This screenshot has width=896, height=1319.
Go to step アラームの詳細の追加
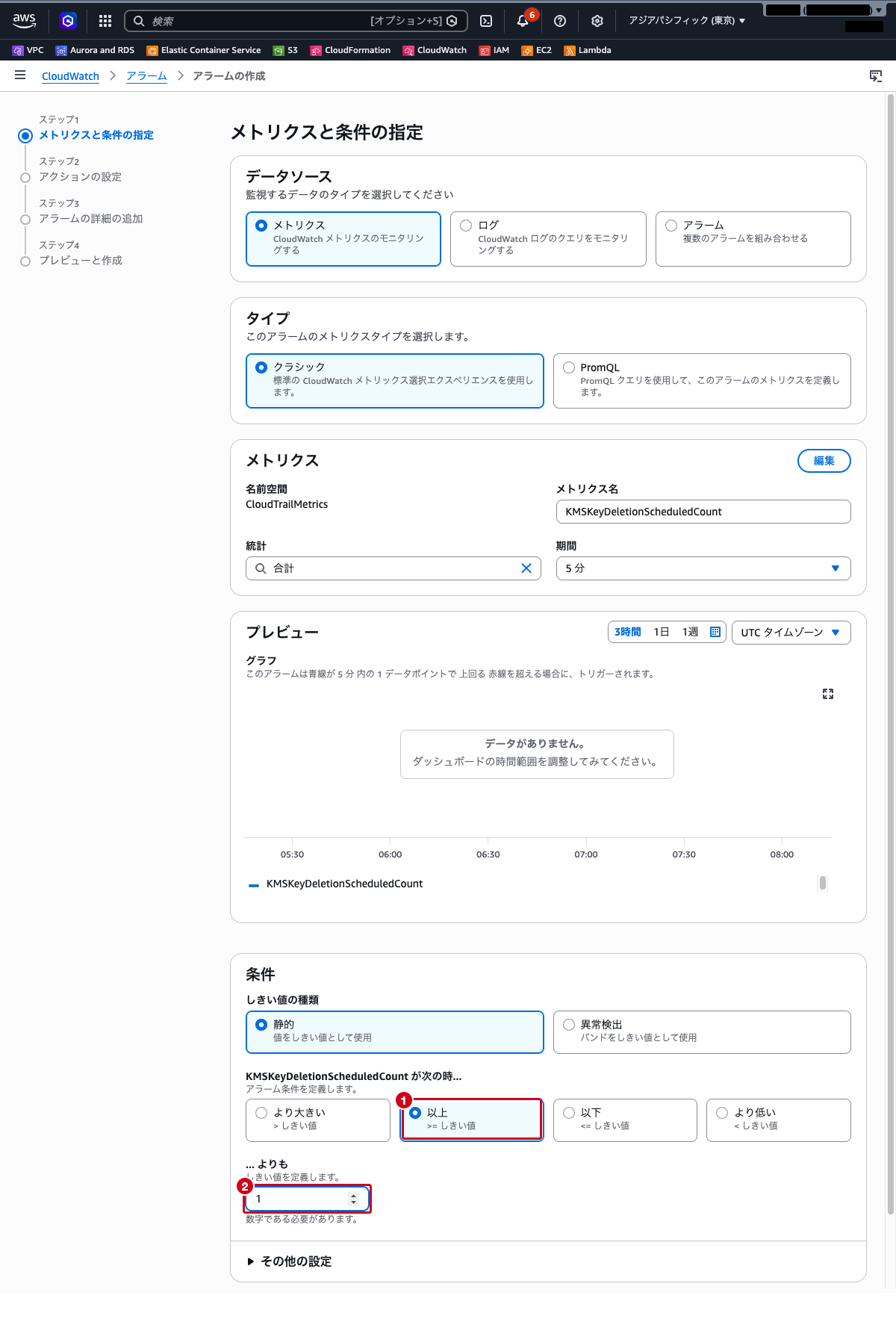90,219
